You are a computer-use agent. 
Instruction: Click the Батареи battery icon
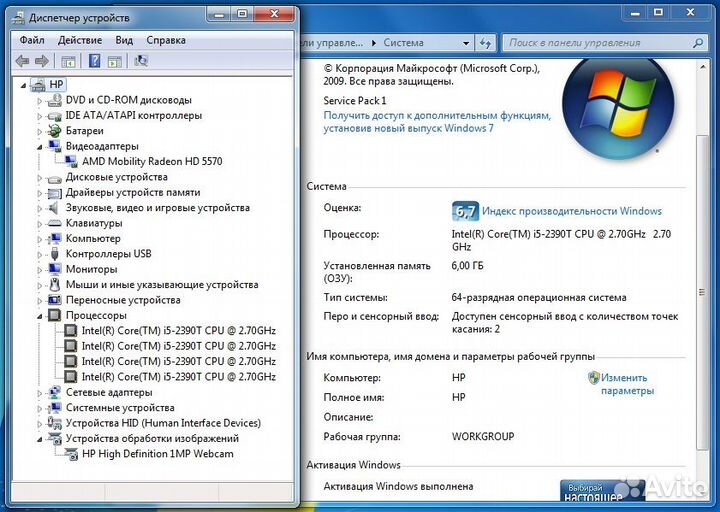[x=55, y=131]
